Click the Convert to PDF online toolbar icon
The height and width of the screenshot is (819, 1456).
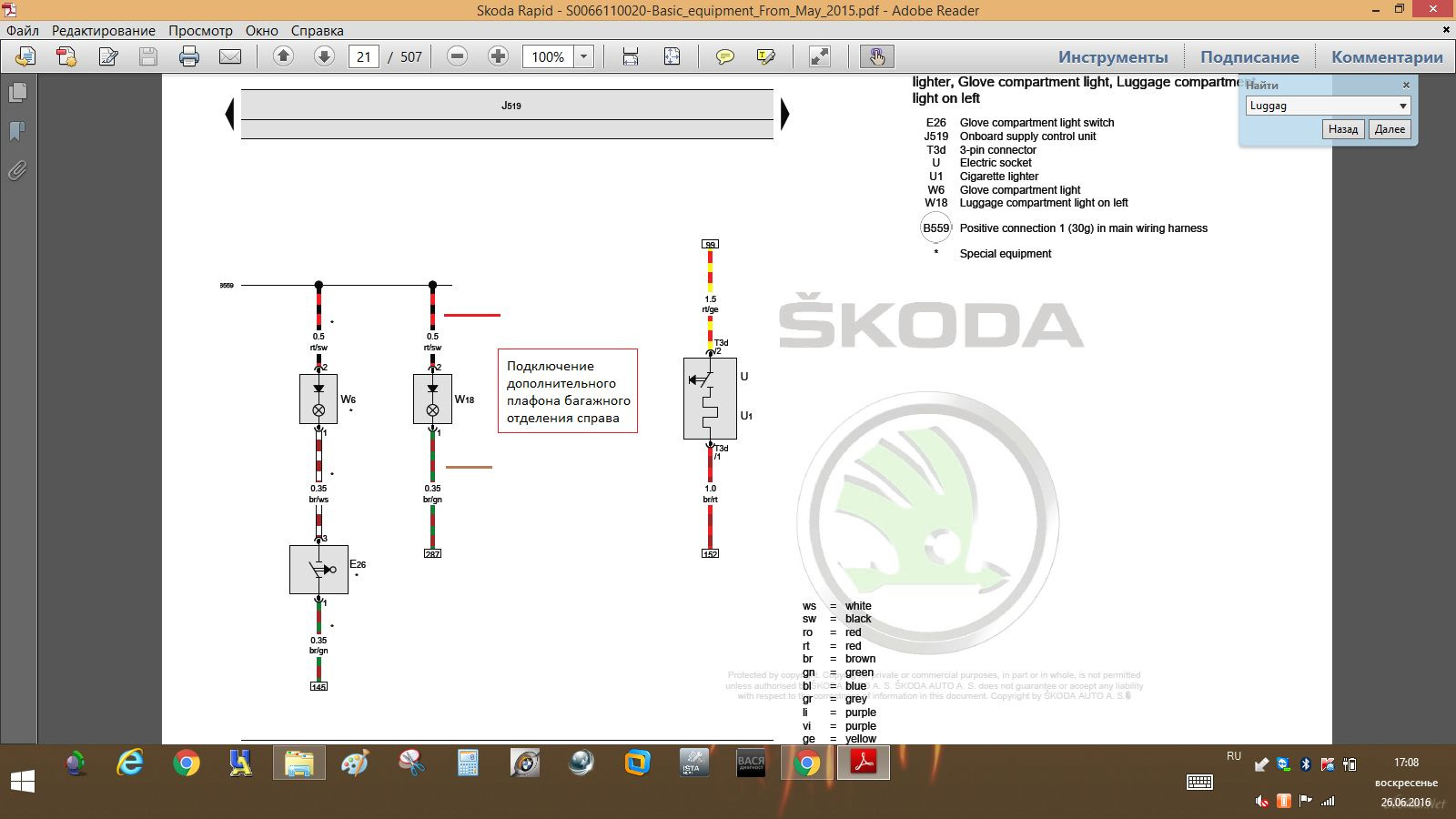point(25,56)
